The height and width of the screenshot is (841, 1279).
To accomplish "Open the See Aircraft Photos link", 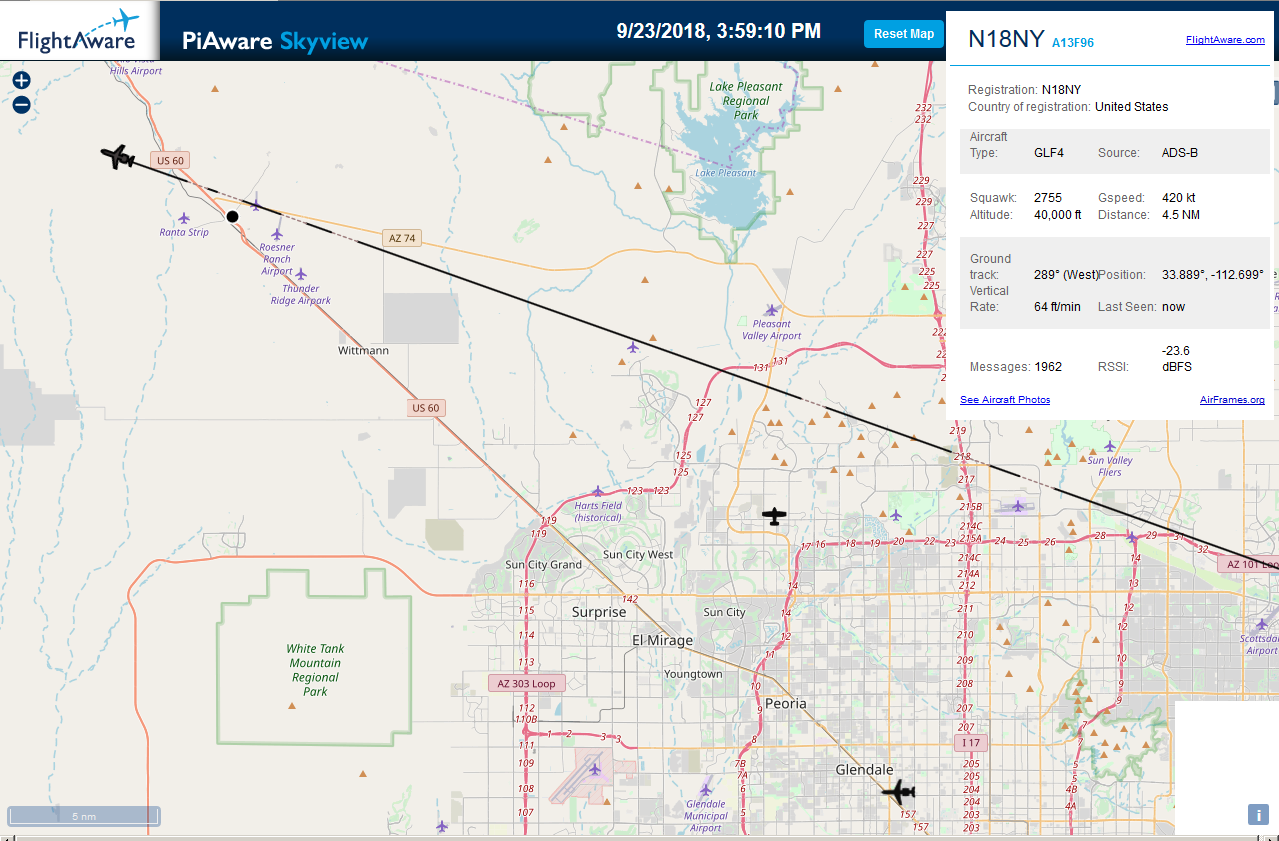I will tap(1005, 400).
